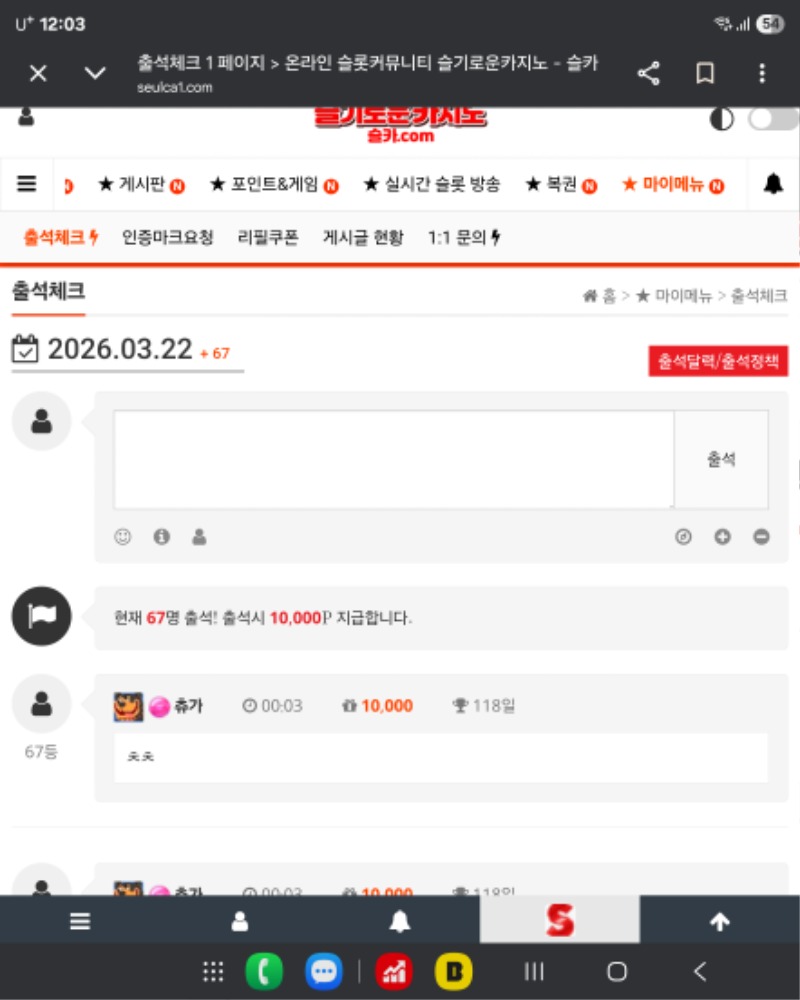Toggle the dark mode switch
800x1000 pixels.
(x=772, y=119)
